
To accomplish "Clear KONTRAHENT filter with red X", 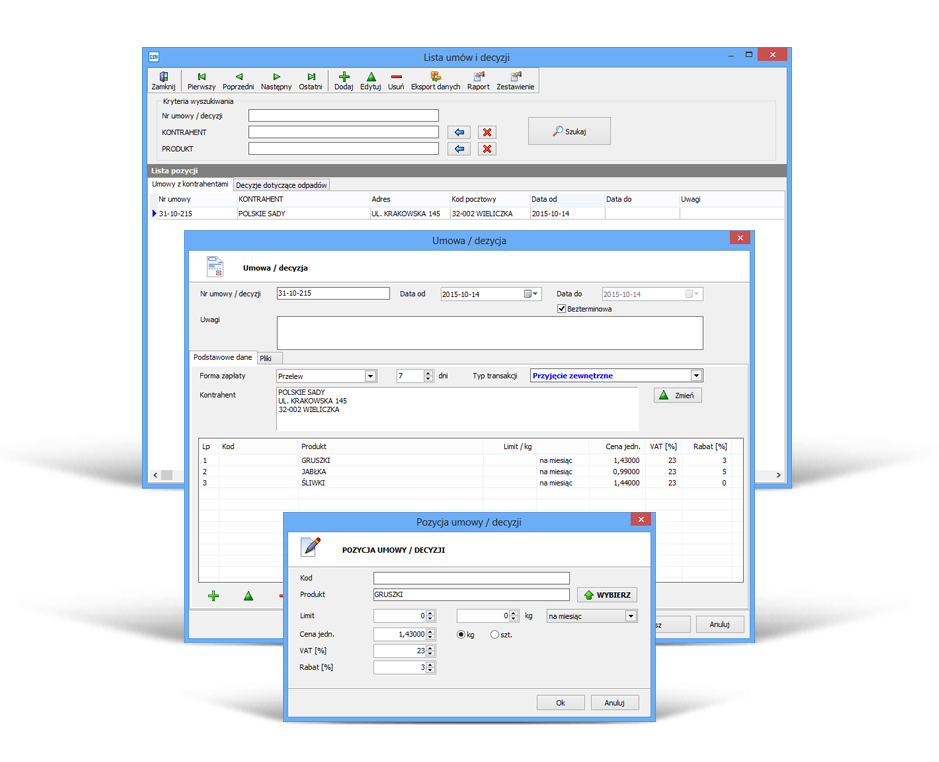I will [487, 132].
